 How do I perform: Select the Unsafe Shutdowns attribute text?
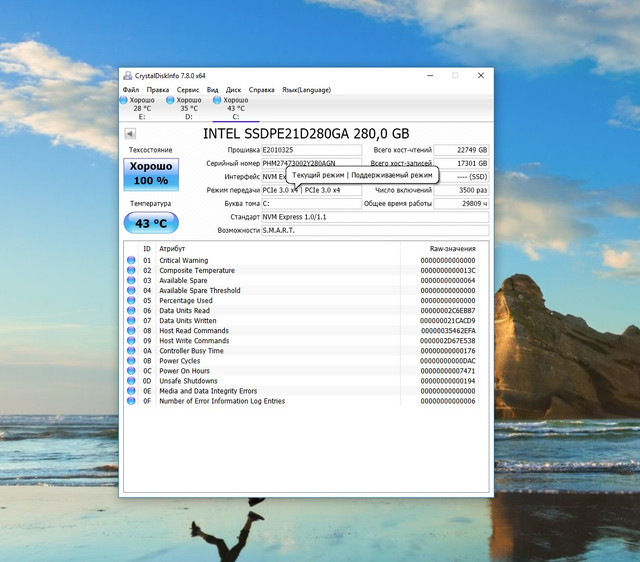(188, 381)
